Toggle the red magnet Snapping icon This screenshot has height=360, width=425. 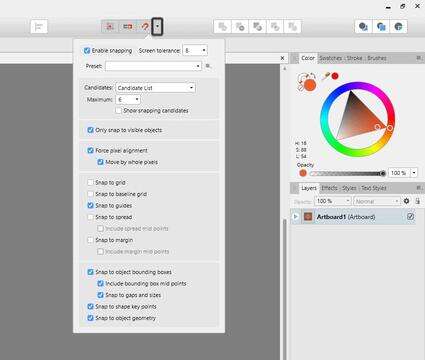tap(144, 26)
